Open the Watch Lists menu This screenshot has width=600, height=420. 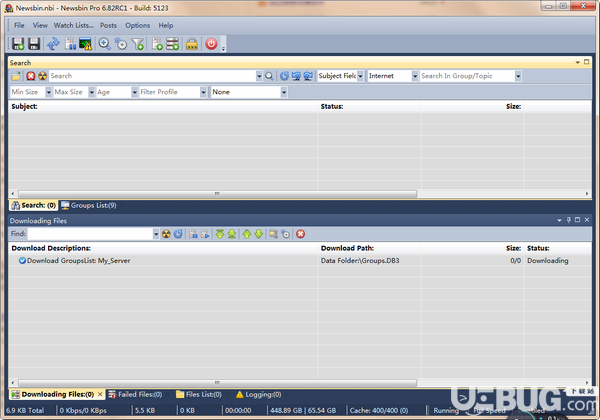(74, 26)
